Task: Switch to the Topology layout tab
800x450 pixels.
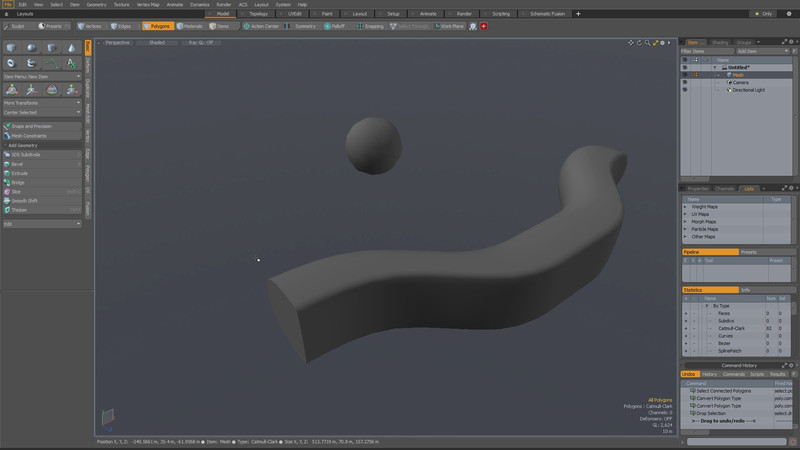Action: (258, 14)
